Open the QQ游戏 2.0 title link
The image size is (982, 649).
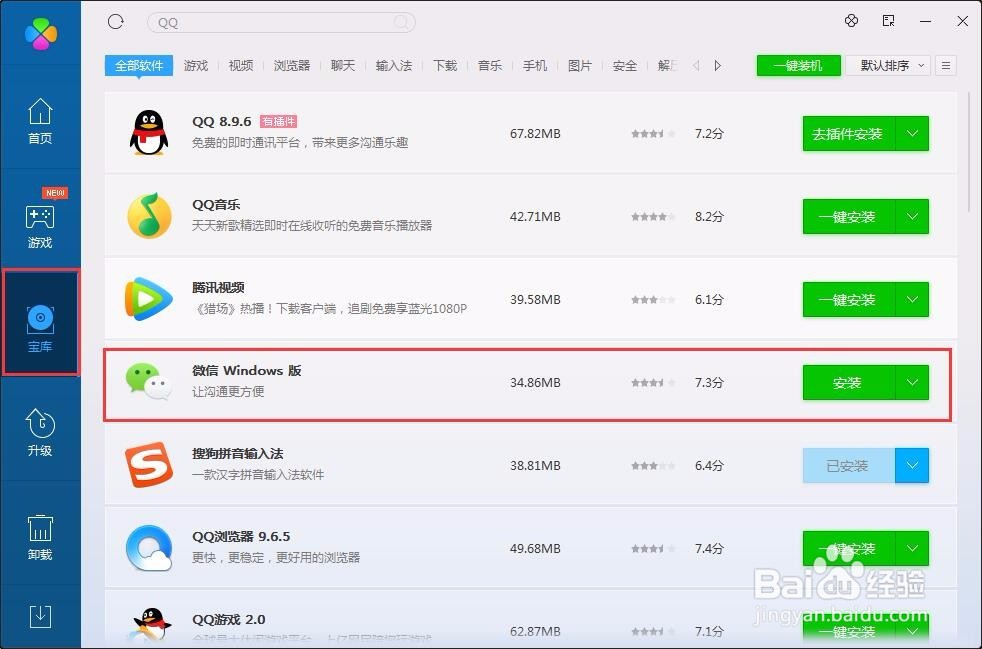(229, 619)
